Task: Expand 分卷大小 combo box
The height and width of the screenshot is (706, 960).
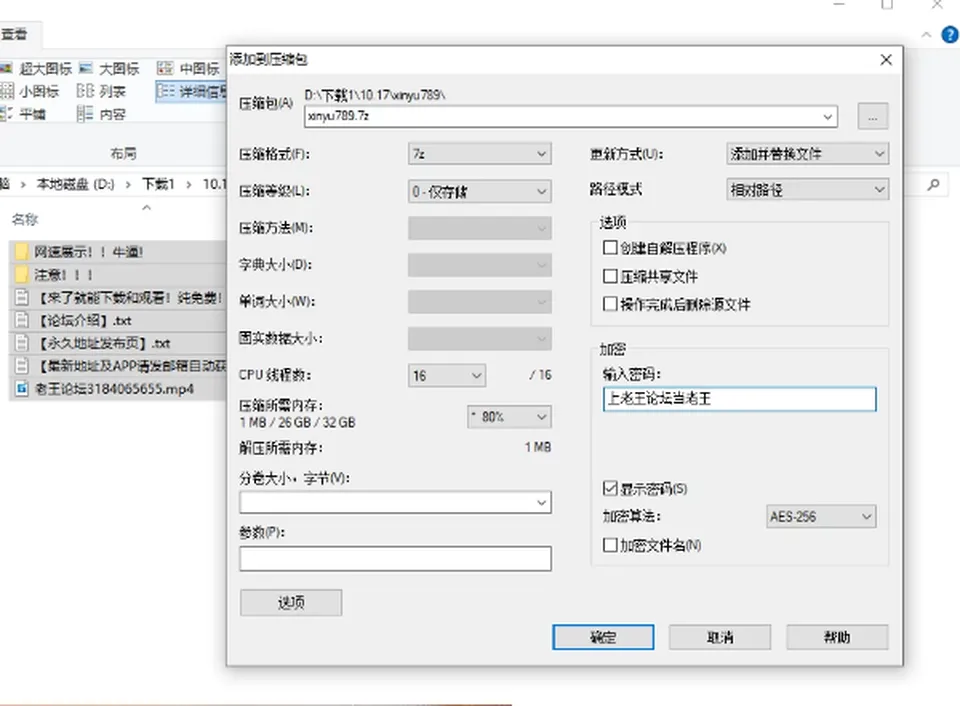Action: pos(396,503)
